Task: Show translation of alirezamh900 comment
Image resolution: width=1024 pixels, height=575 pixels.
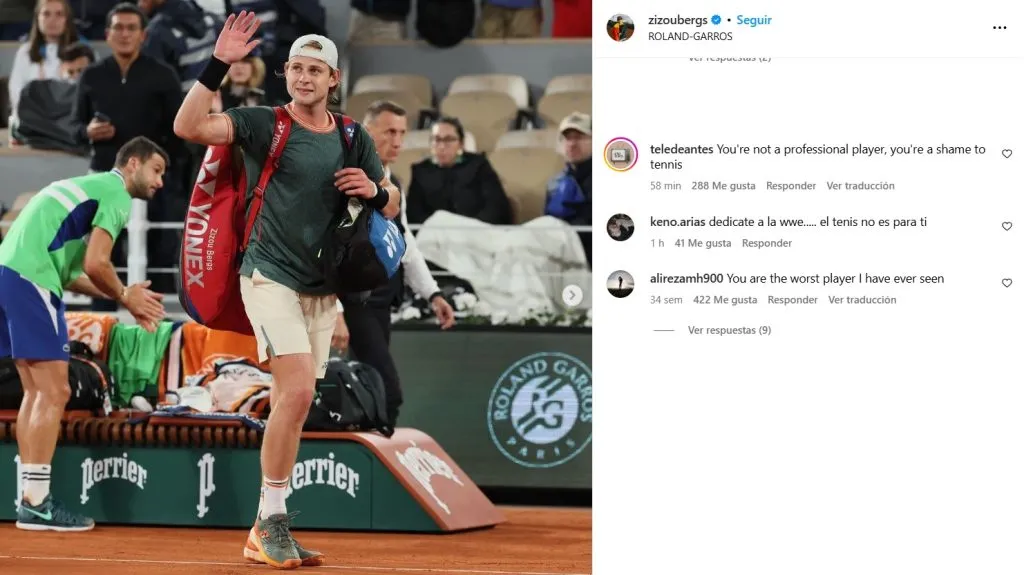Action: [862, 299]
